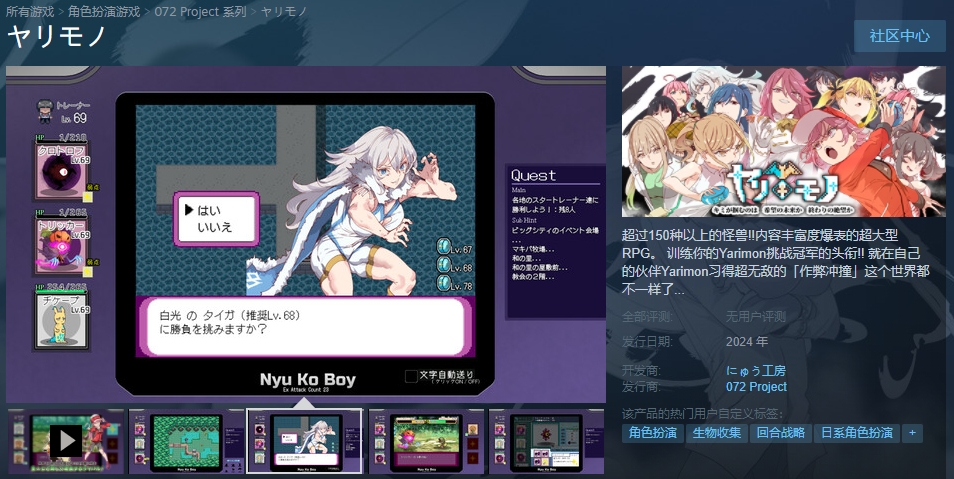Select the green map screenshot thumbnail
Image resolution: width=954 pixels, height=479 pixels.
point(186,441)
